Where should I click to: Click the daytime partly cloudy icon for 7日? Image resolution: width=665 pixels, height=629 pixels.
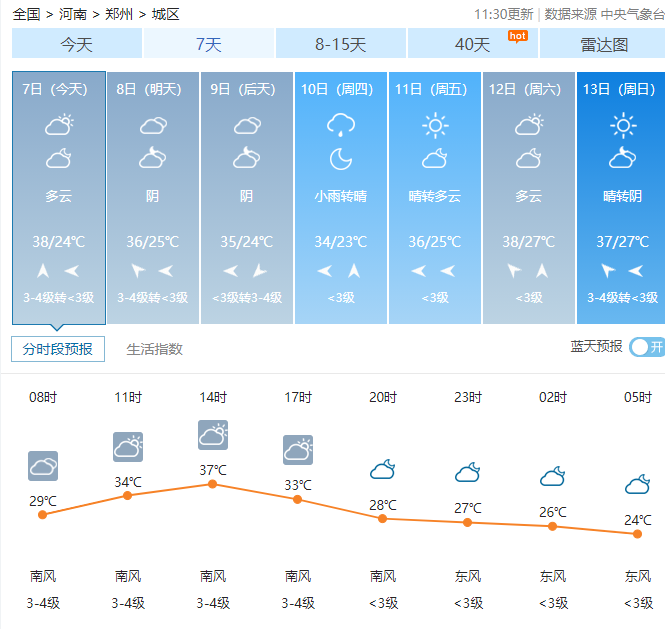click(x=59, y=125)
